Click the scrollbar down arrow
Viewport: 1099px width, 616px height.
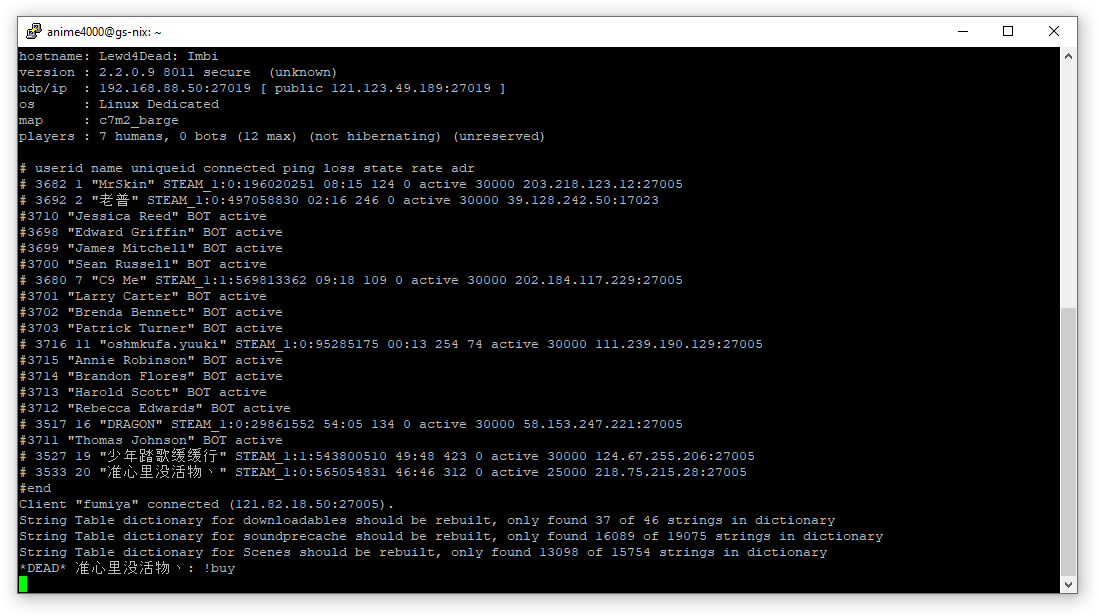click(x=1068, y=584)
